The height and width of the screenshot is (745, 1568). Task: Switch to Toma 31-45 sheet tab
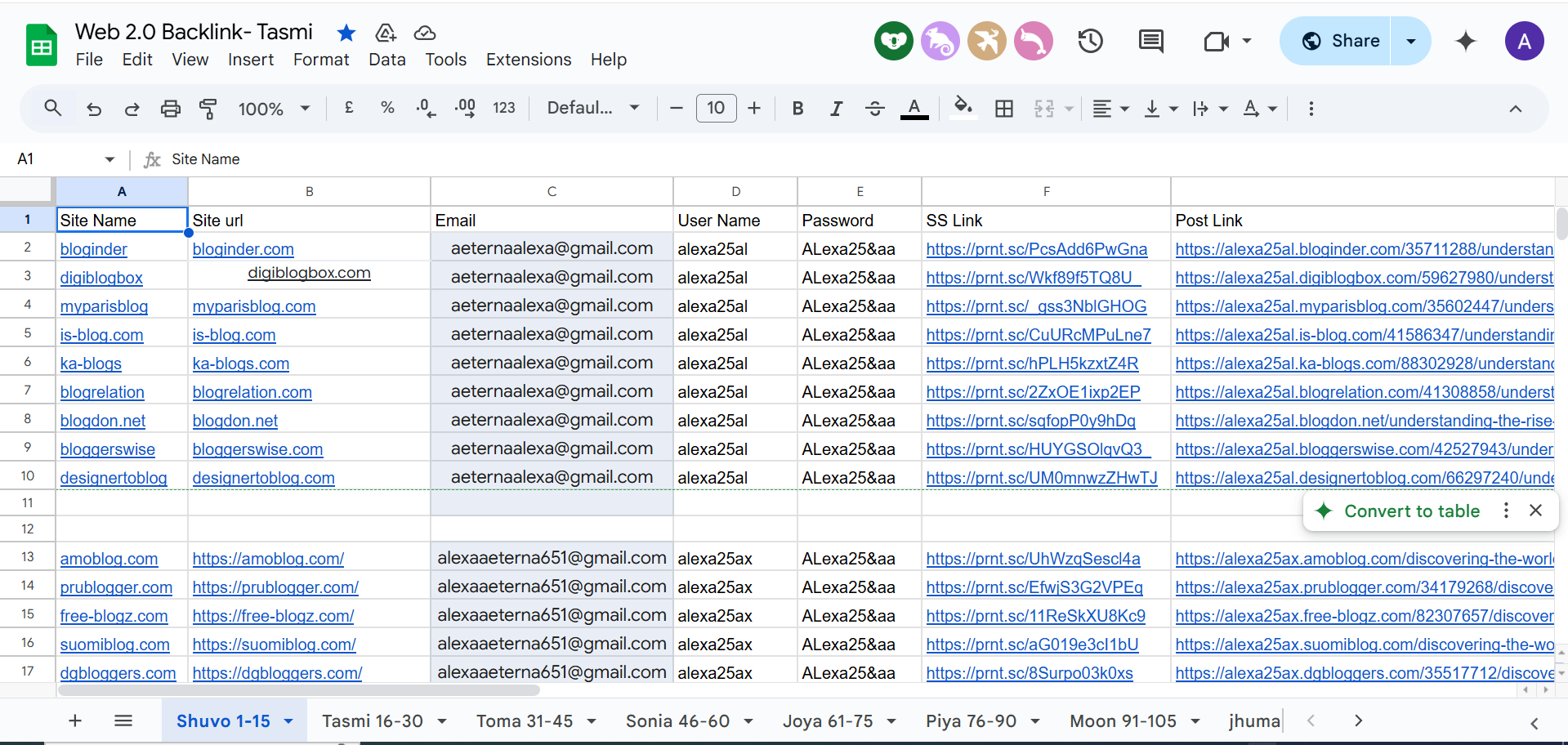coord(525,721)
